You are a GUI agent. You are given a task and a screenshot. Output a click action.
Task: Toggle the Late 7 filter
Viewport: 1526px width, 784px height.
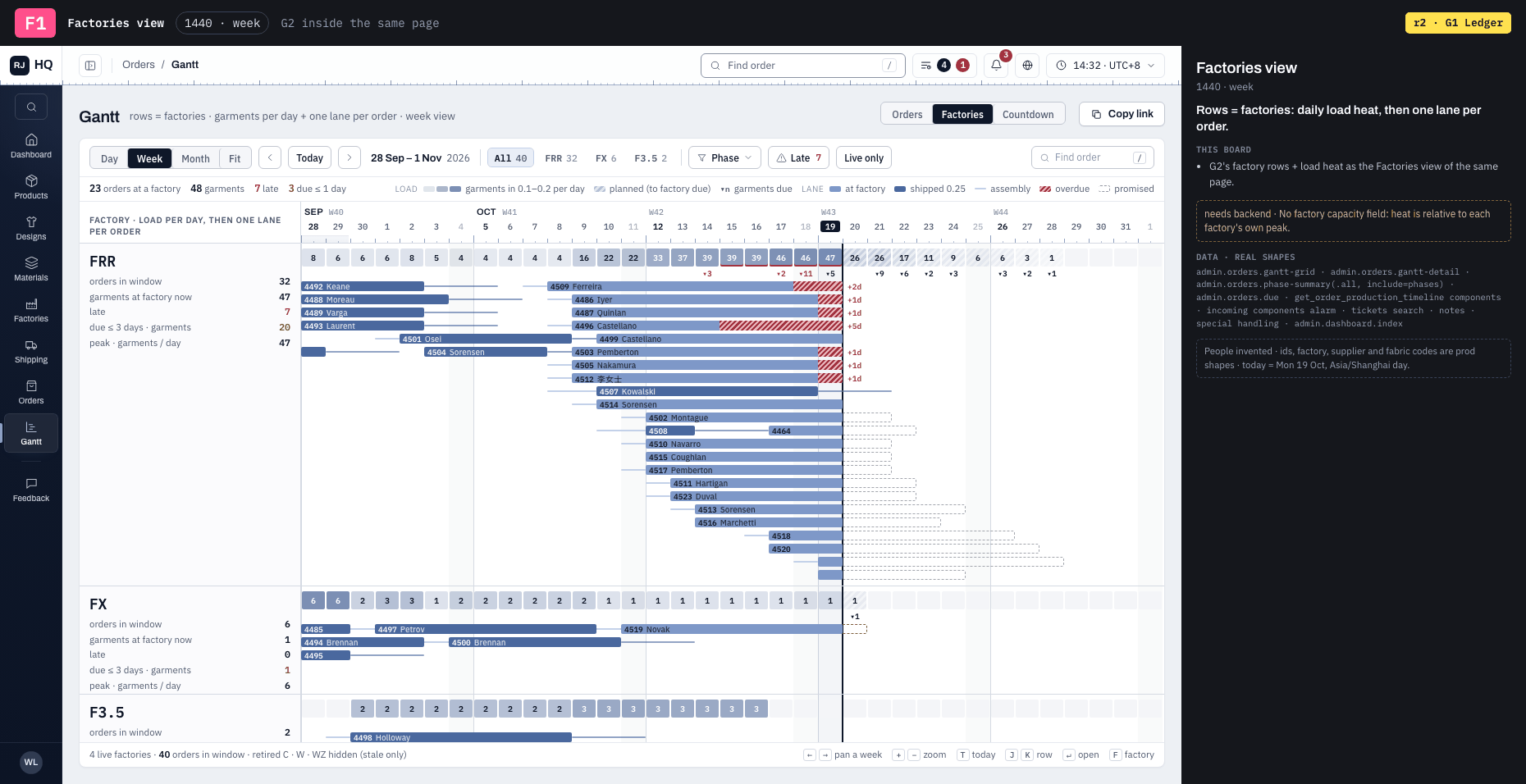(x=798, y=157)
